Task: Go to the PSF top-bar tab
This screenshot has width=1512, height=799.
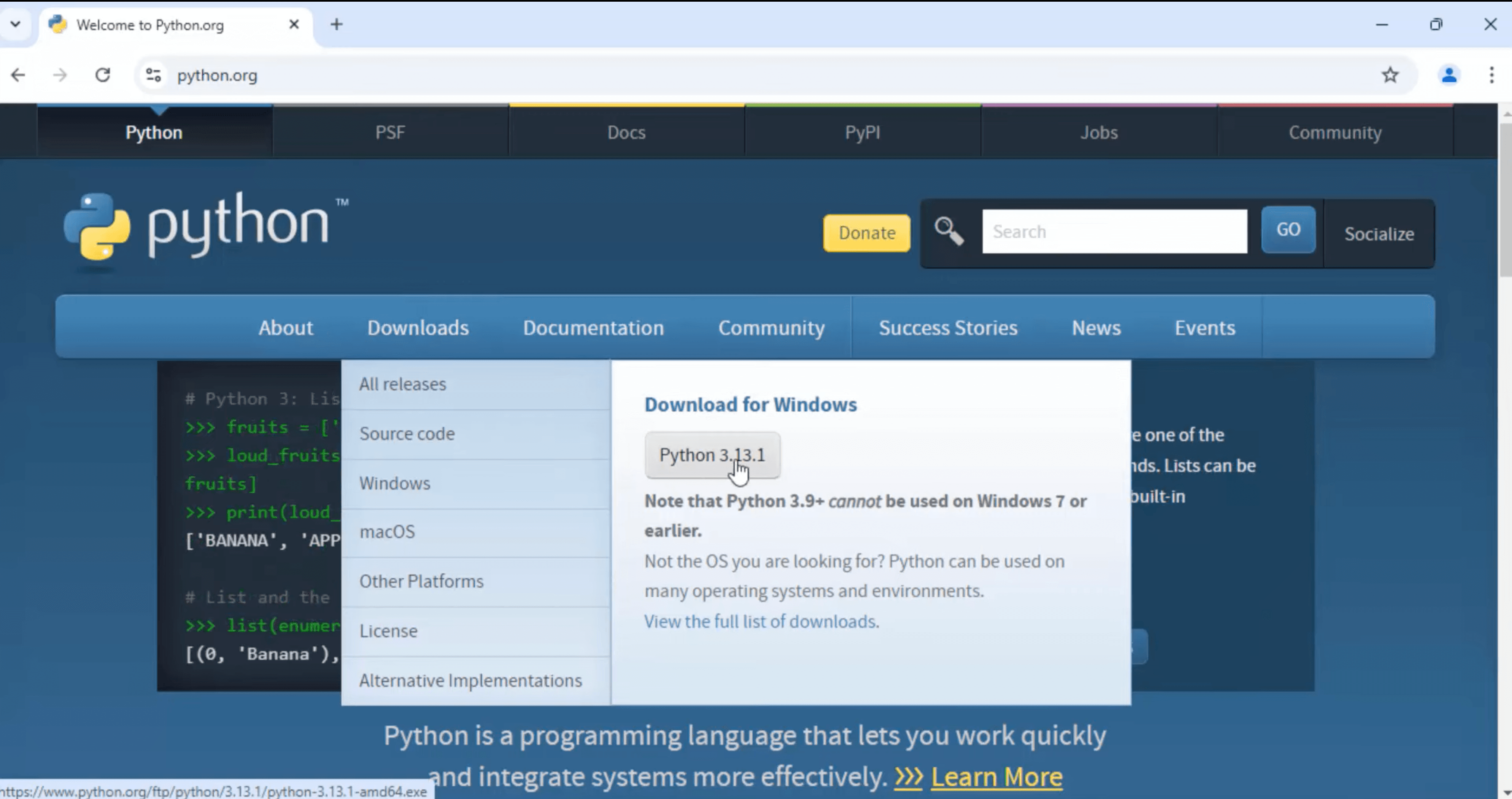Action: pyautogui.click(x=390, y=132)
